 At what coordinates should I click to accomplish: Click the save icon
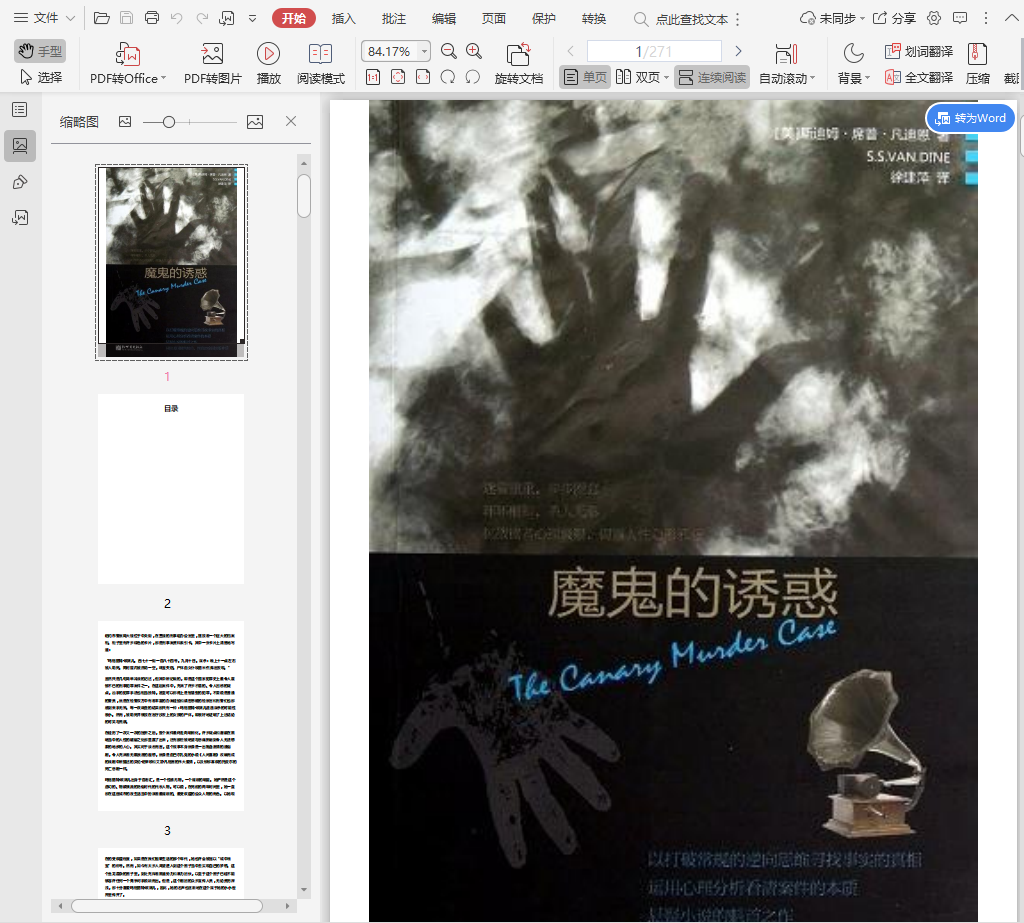coord(127,18)
